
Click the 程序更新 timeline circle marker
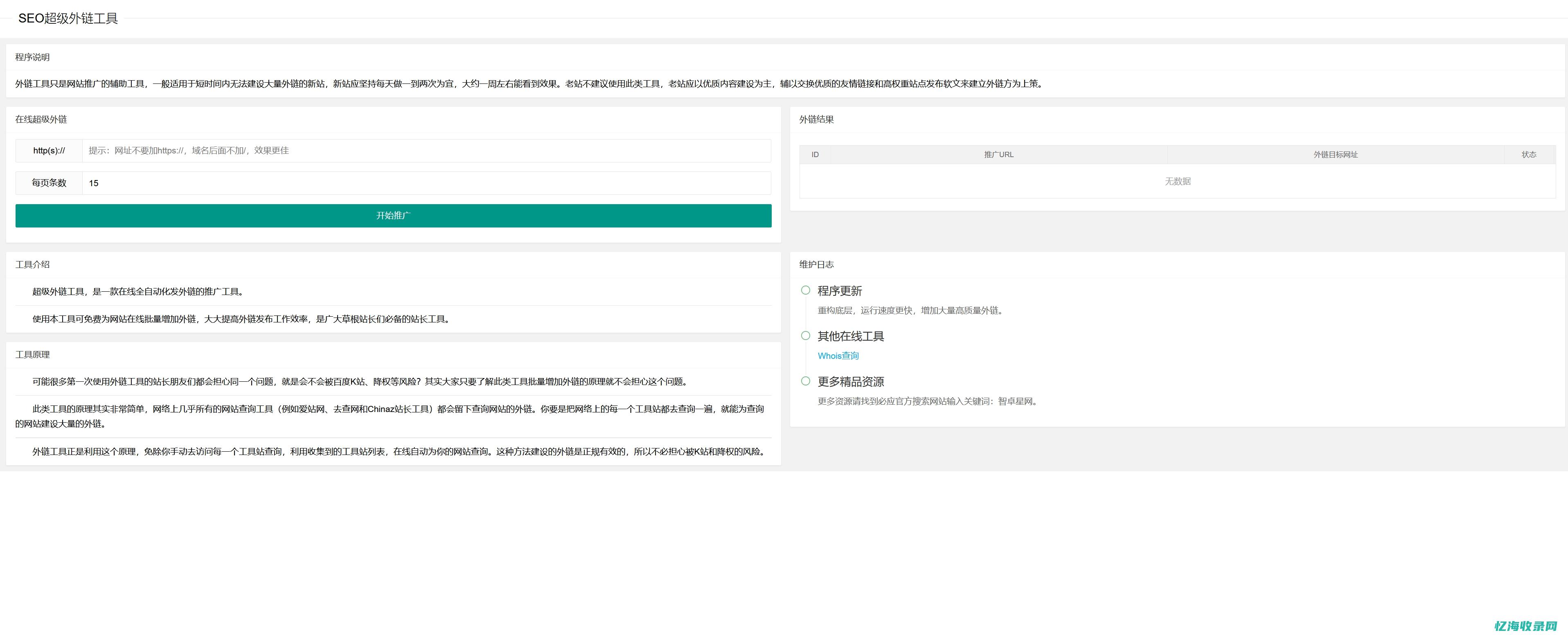click(805, 290)
